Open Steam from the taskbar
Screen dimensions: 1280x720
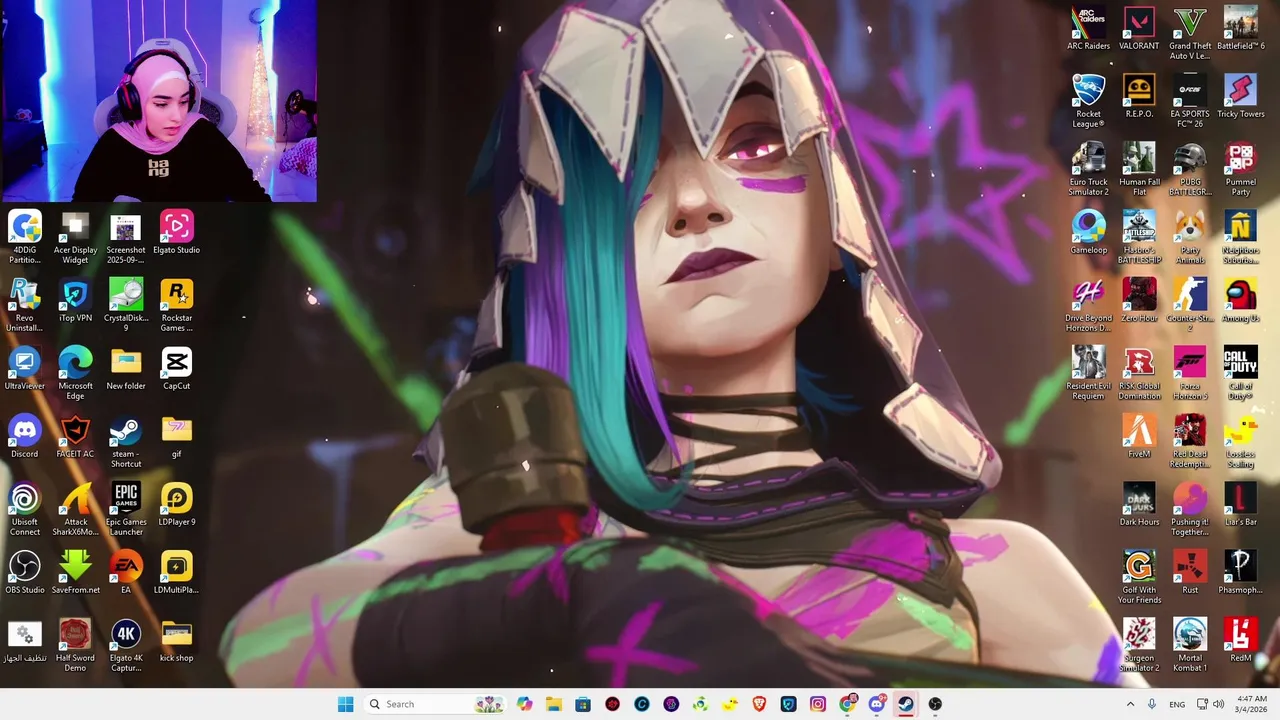pos(906,704)
